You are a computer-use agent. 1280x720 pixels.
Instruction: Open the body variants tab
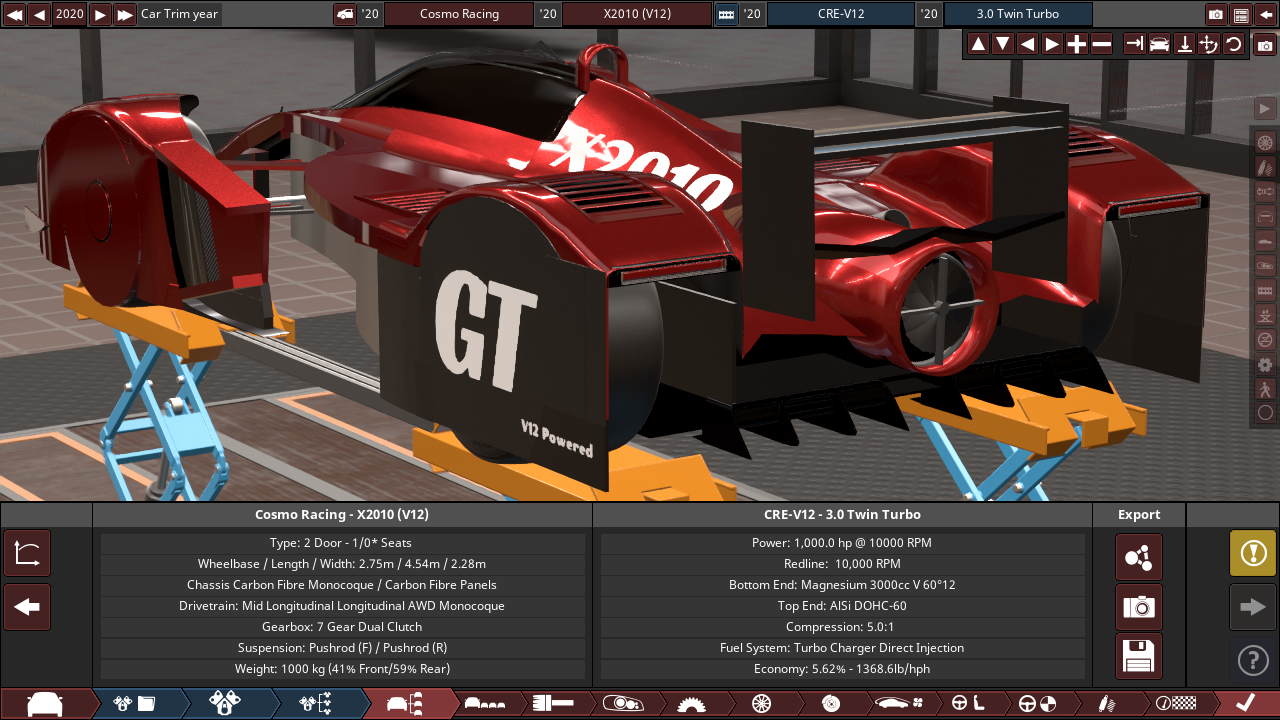485,703
